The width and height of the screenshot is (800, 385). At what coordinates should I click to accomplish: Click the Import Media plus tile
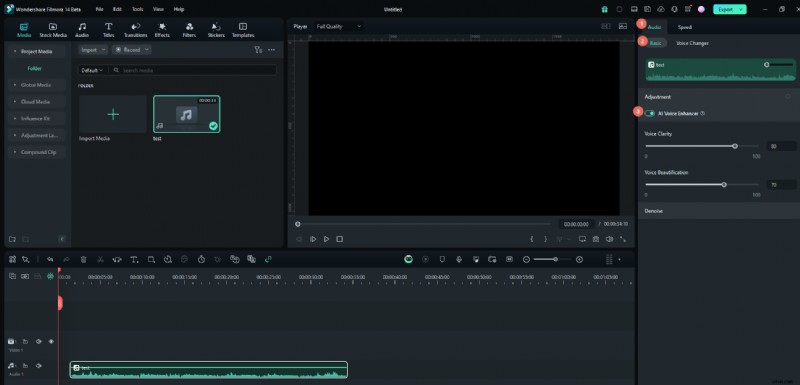(113, 114)
